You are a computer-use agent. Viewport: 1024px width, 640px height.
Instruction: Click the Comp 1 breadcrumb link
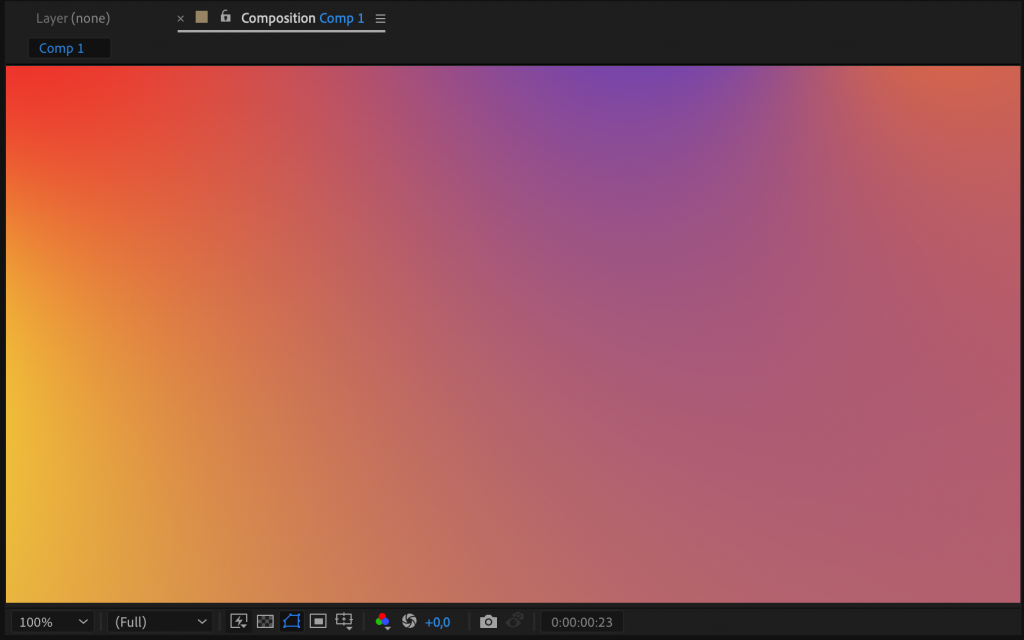tap(67, 47)
